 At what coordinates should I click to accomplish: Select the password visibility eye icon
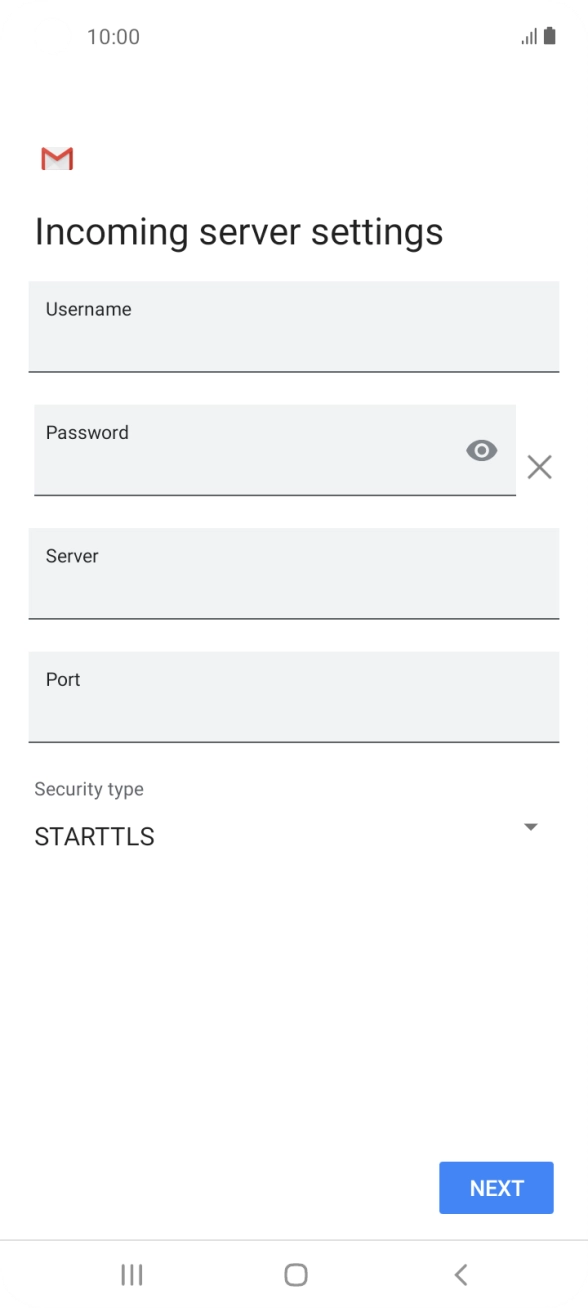click(482, 451)
